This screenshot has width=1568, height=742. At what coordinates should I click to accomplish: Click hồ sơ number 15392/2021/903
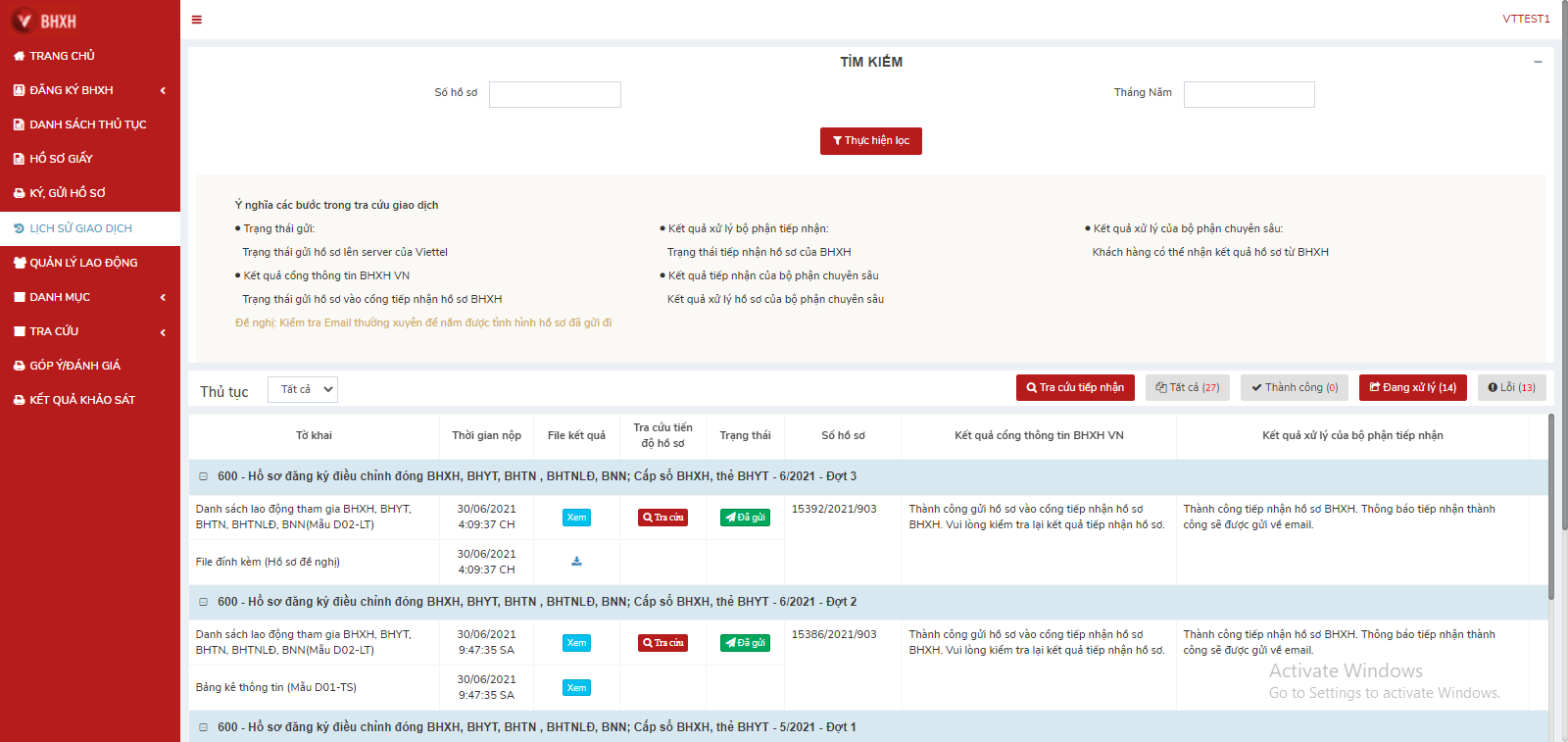834,509
